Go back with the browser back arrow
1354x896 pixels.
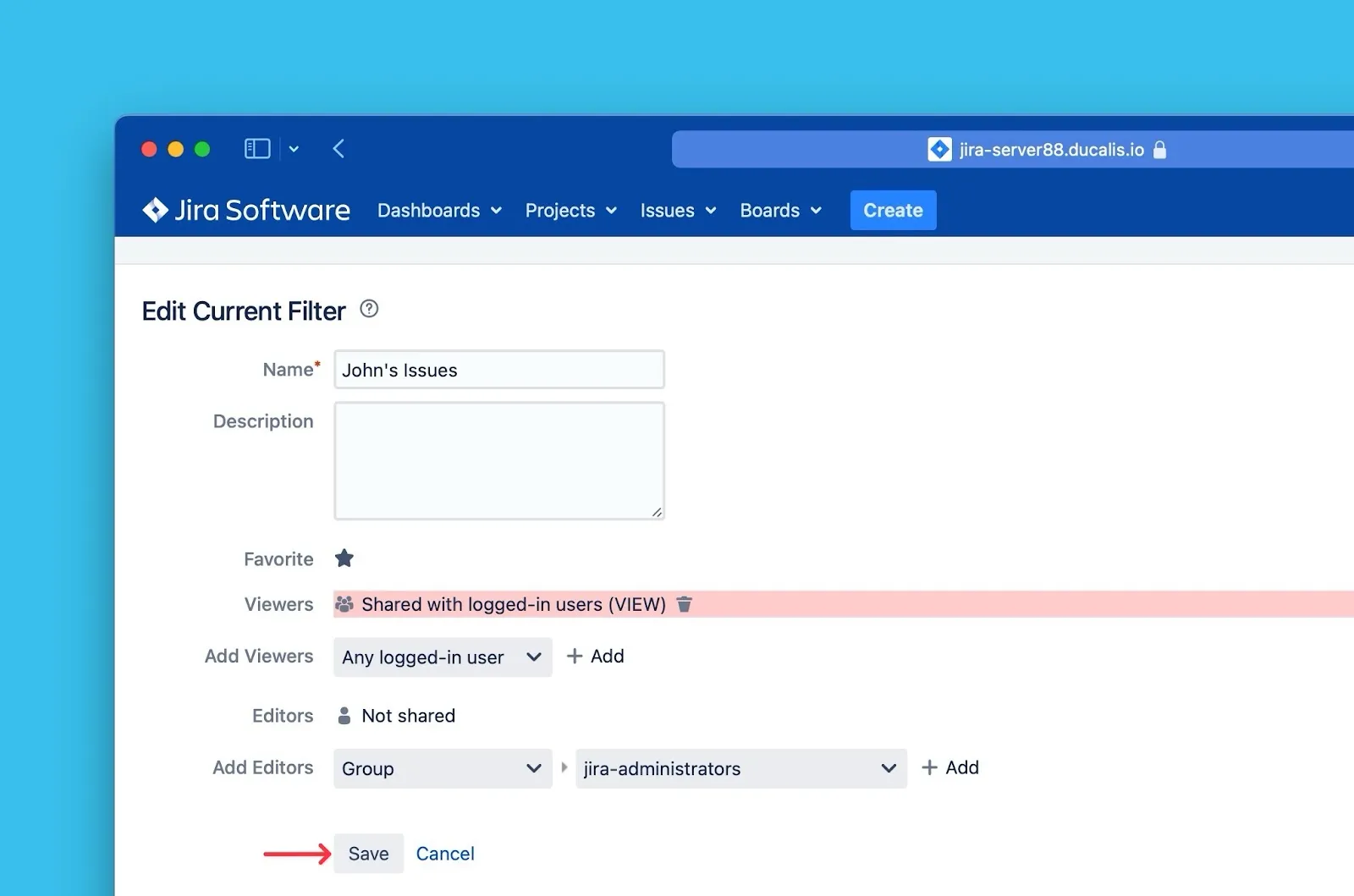(338, 149)
